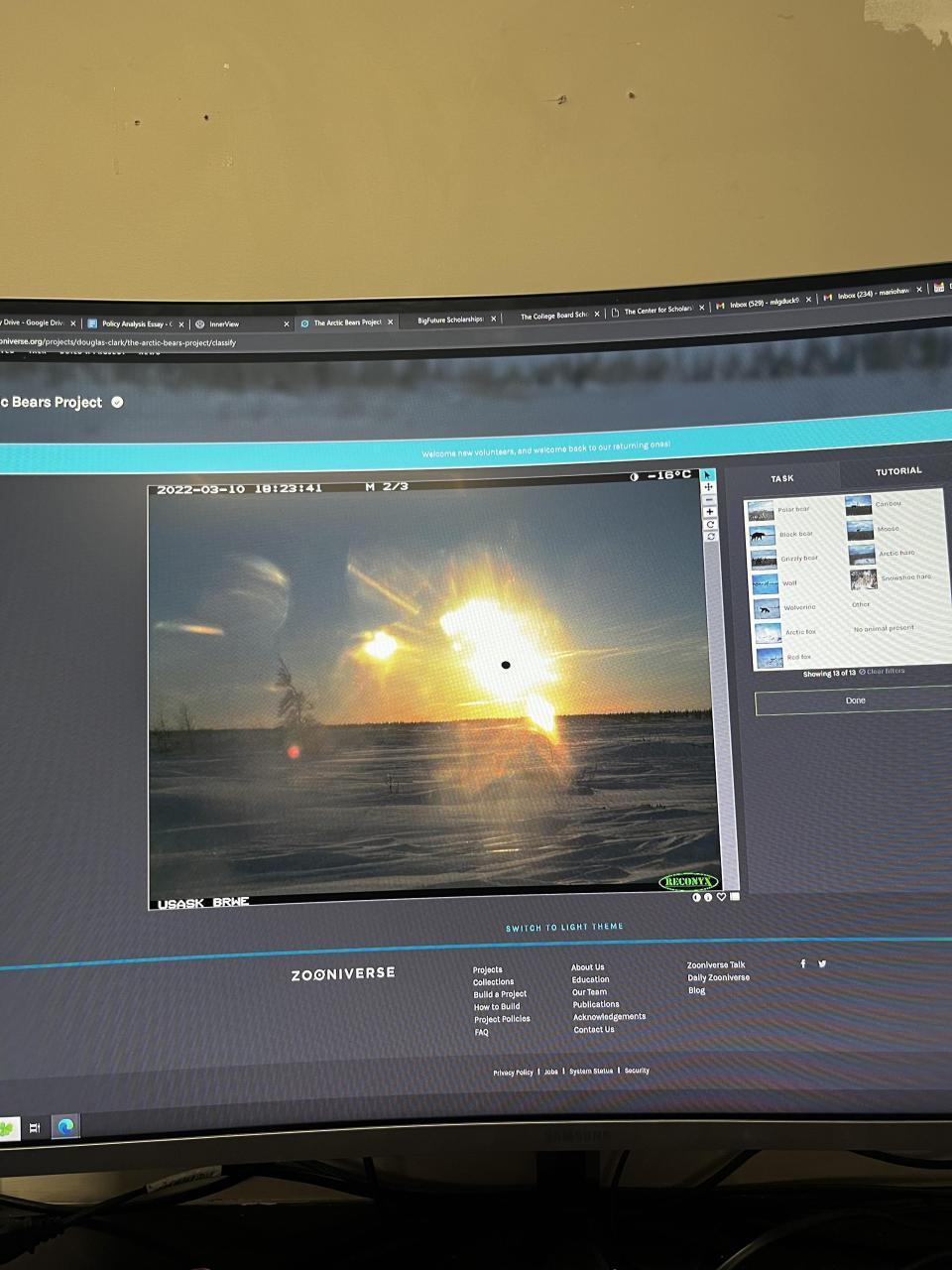The image size is (952, 1270).
Task: Open Microsoft Edge from the taskbar
Action: pyautogui.click(x=65, y=1127)
